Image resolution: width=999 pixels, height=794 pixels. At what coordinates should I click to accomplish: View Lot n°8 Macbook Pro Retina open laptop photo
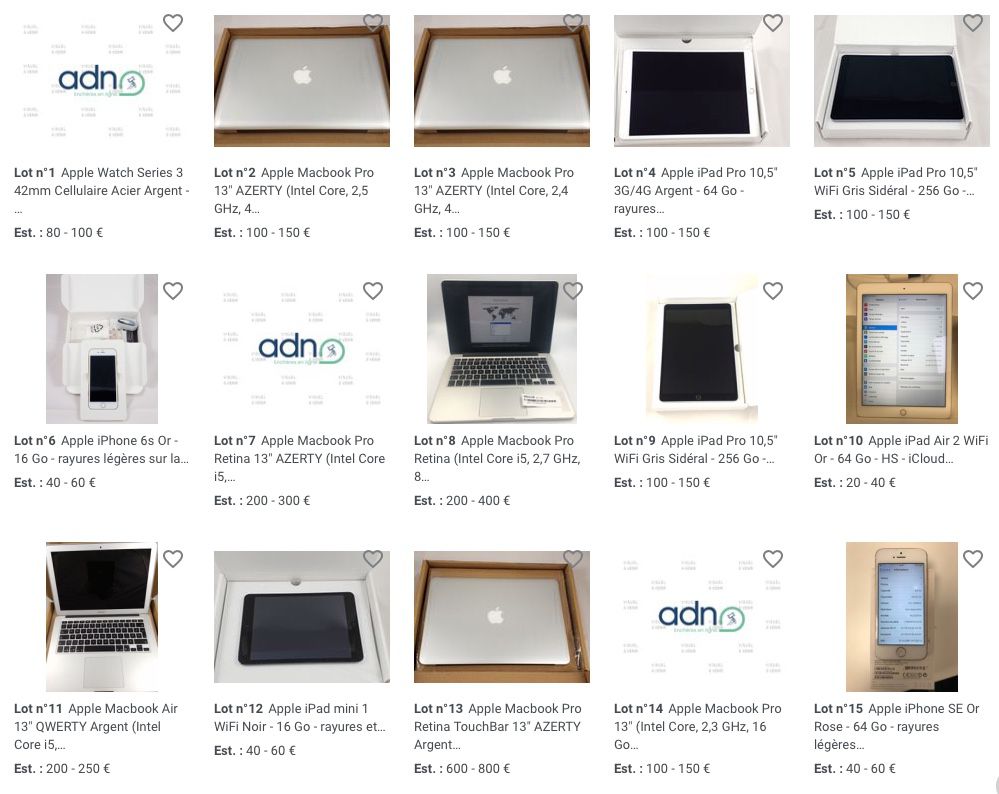[501, 349]
